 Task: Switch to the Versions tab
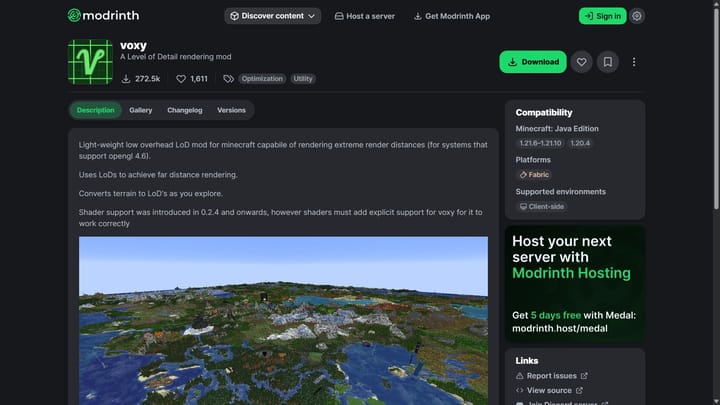[x=231, y=110]
